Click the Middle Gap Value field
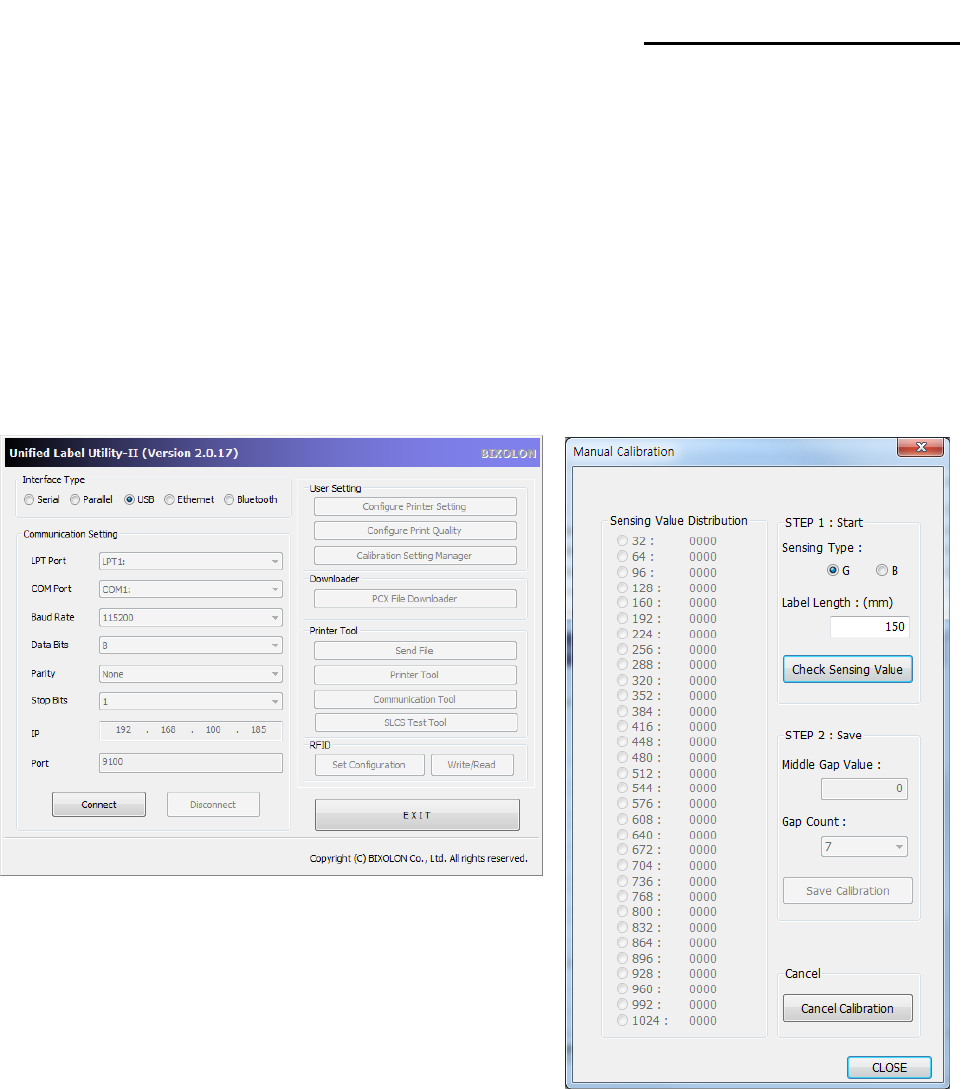The width and height of the screenshot is (976, 1089). [x=864, y=789]
